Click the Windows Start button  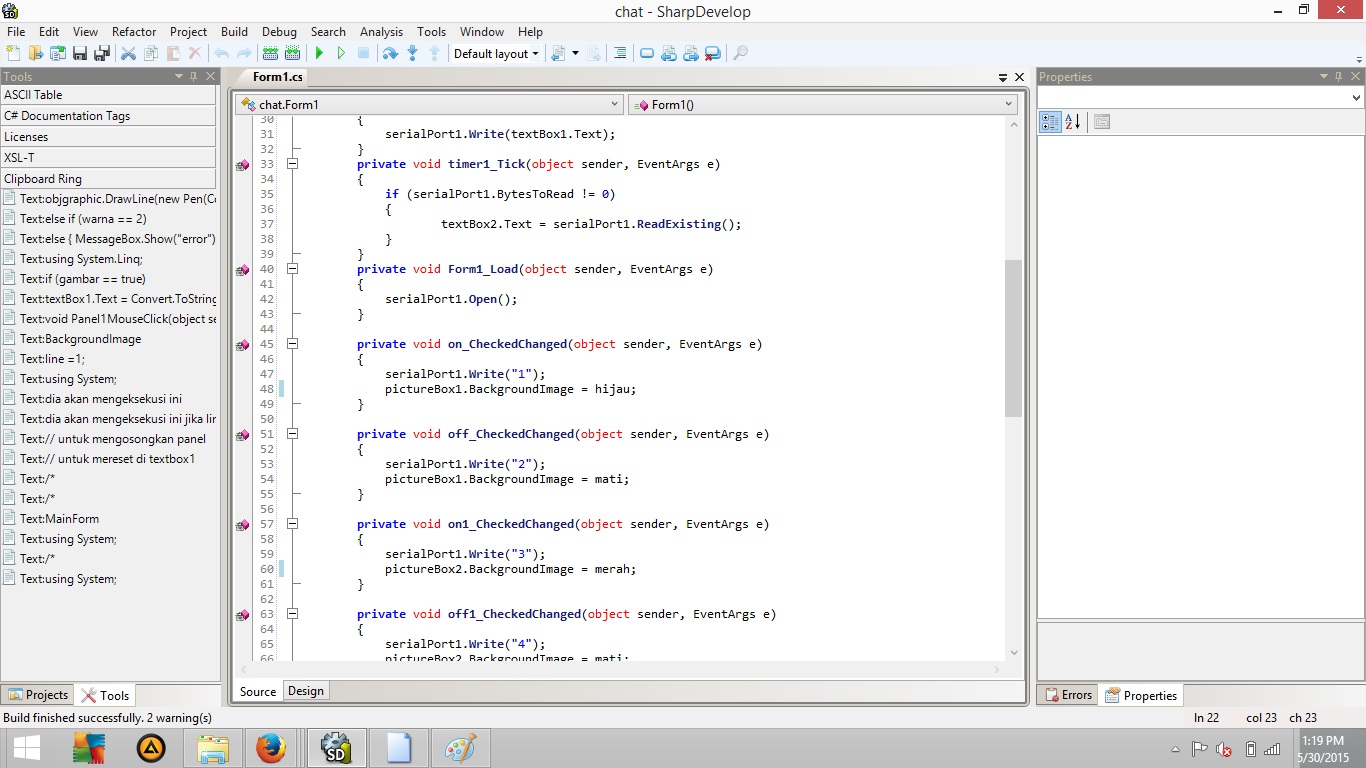tap(26, 748)
